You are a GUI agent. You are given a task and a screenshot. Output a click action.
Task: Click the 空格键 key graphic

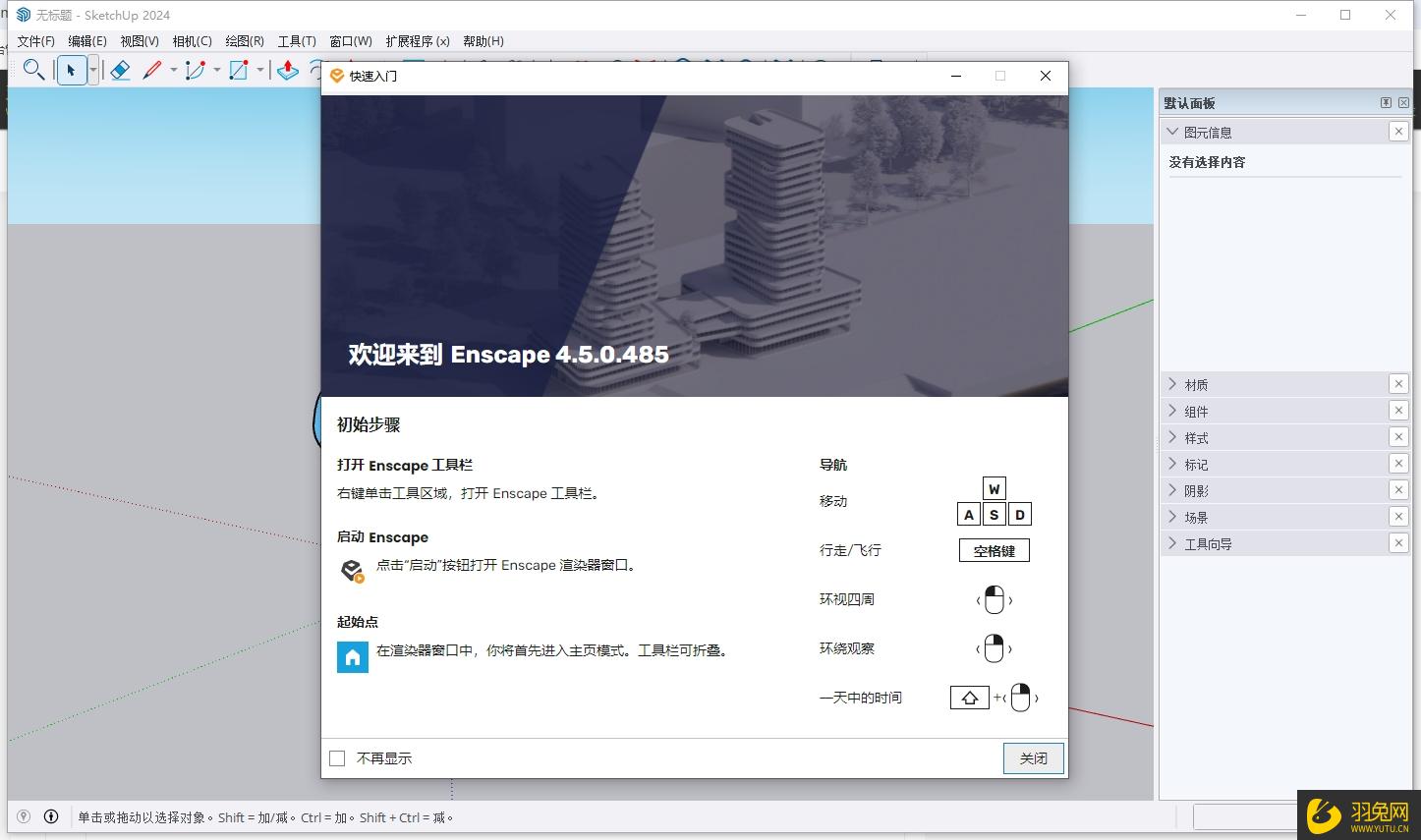pyautogui.click(x=995, y=551)
